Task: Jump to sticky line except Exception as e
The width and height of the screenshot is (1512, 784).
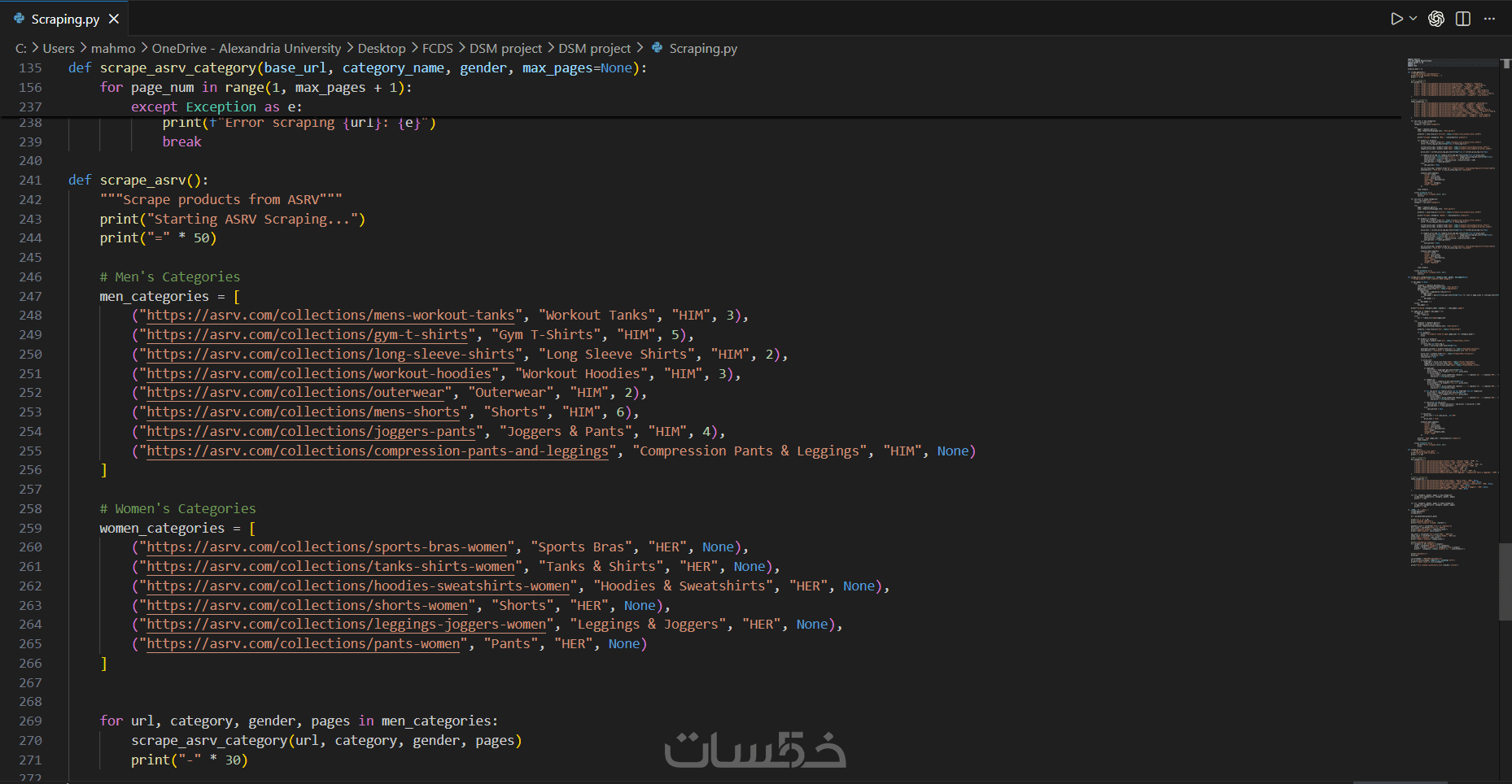Action: click(x=216, y=107)
